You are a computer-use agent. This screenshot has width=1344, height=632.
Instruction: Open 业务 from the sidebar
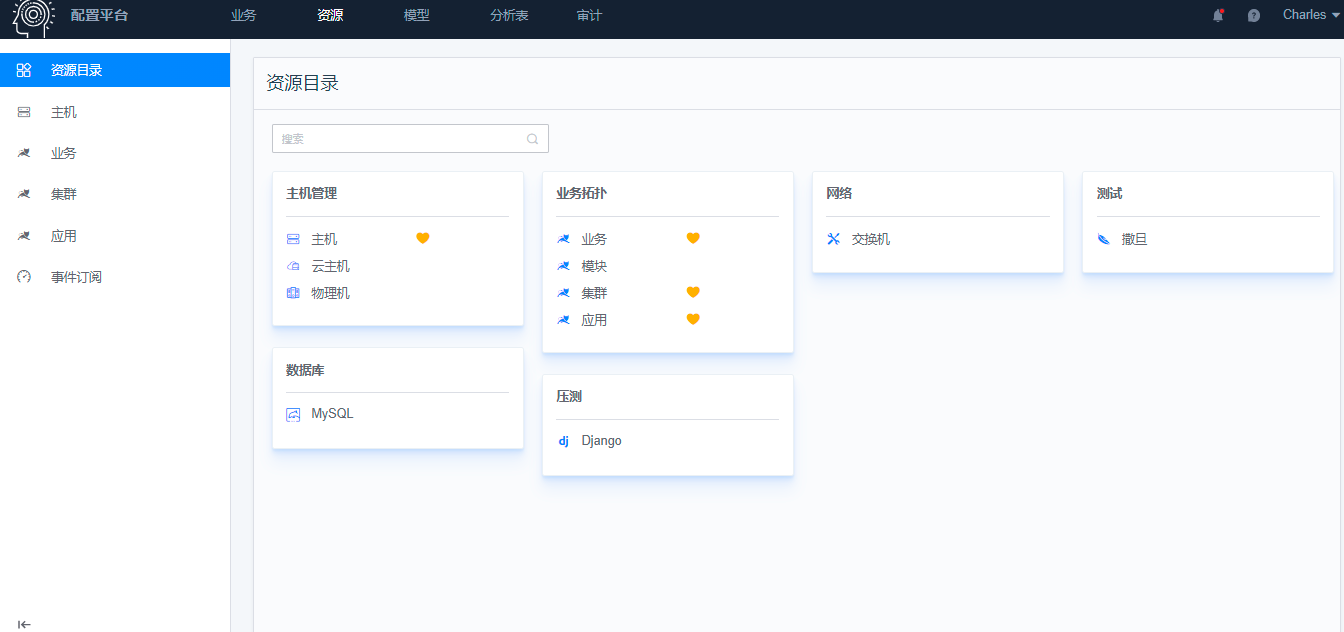click(x=115, y=153)
